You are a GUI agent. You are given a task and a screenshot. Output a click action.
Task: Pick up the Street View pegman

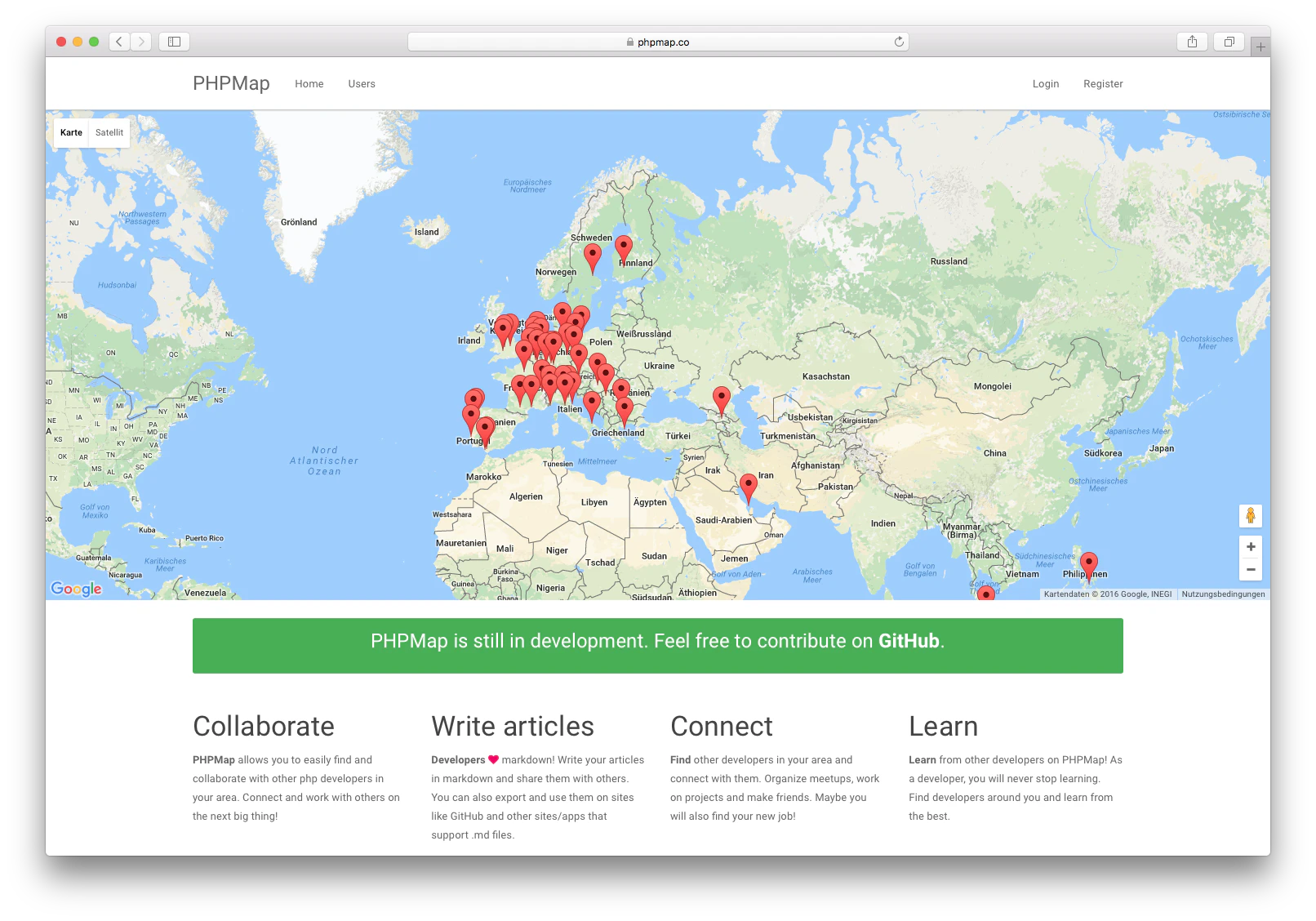(1251, 516)
